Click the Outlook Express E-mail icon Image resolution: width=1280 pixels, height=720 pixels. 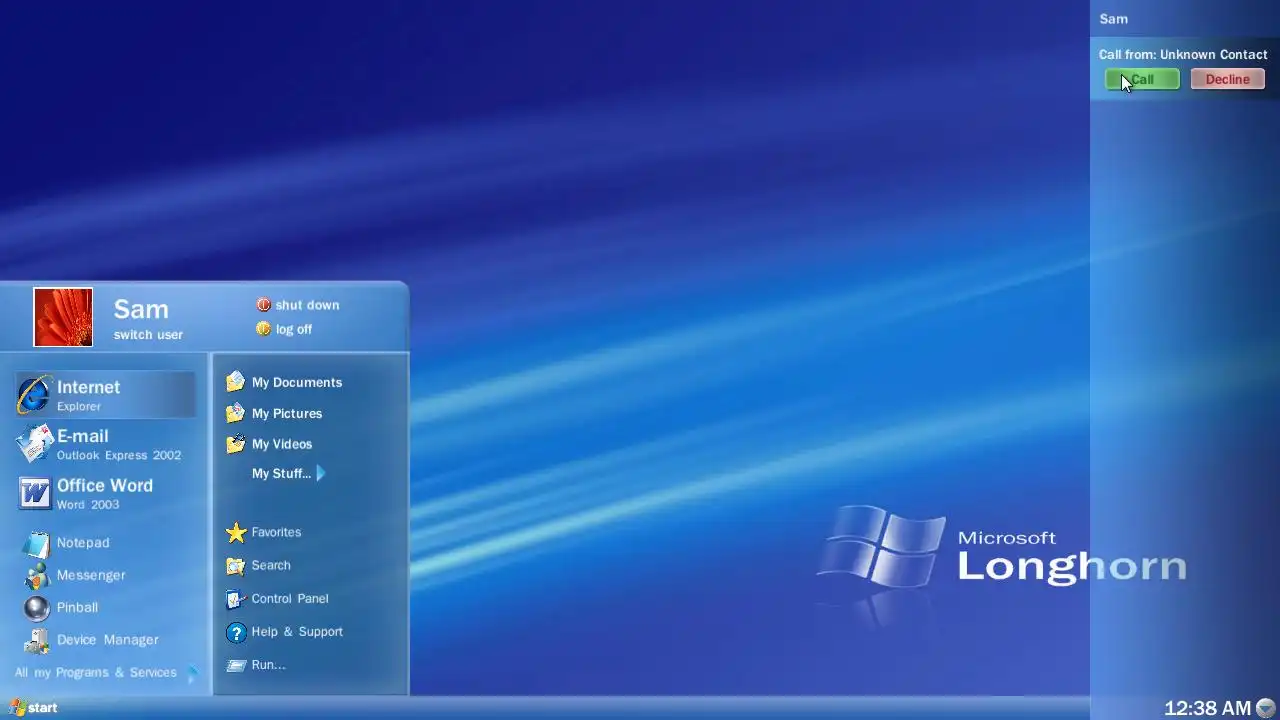34,443
